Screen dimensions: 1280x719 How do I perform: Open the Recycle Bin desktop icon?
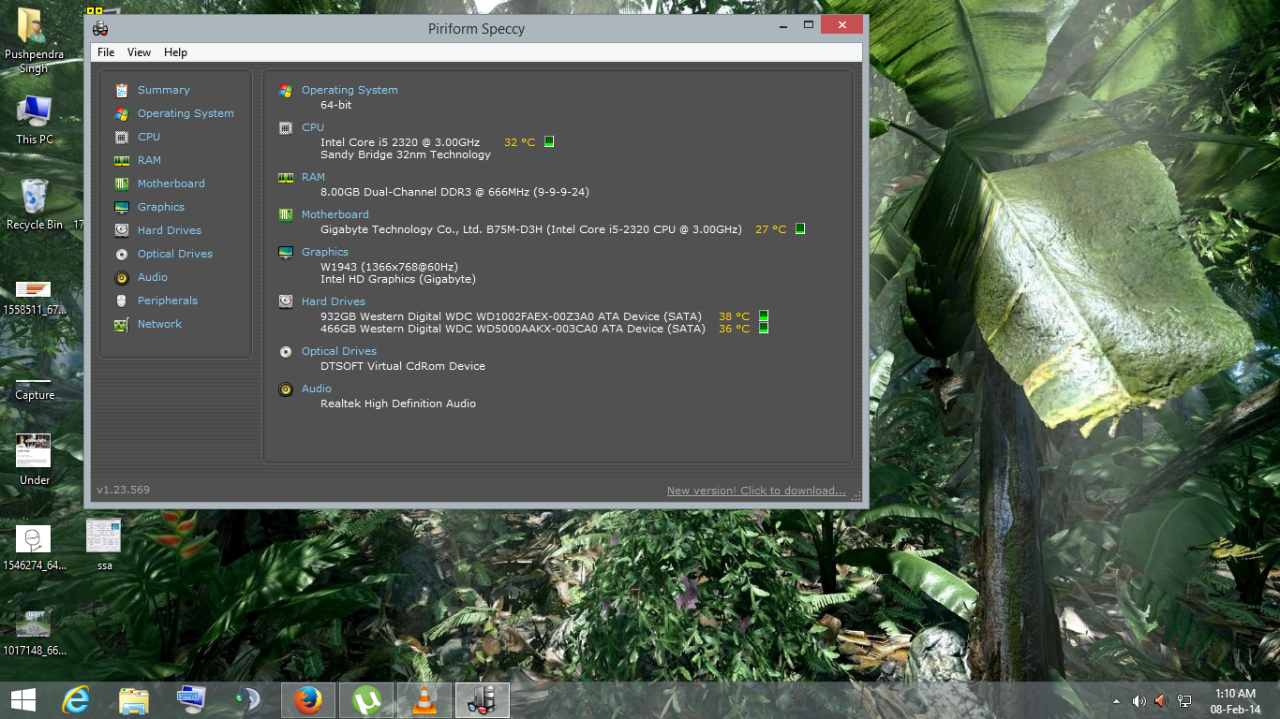click(34, 204)
